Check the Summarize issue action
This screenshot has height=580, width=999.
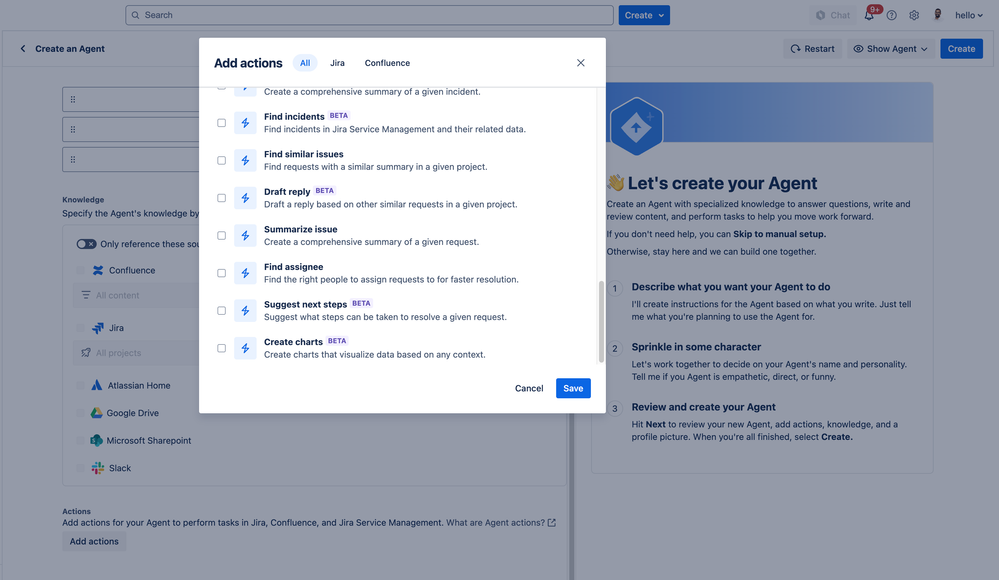pos(221,236)
